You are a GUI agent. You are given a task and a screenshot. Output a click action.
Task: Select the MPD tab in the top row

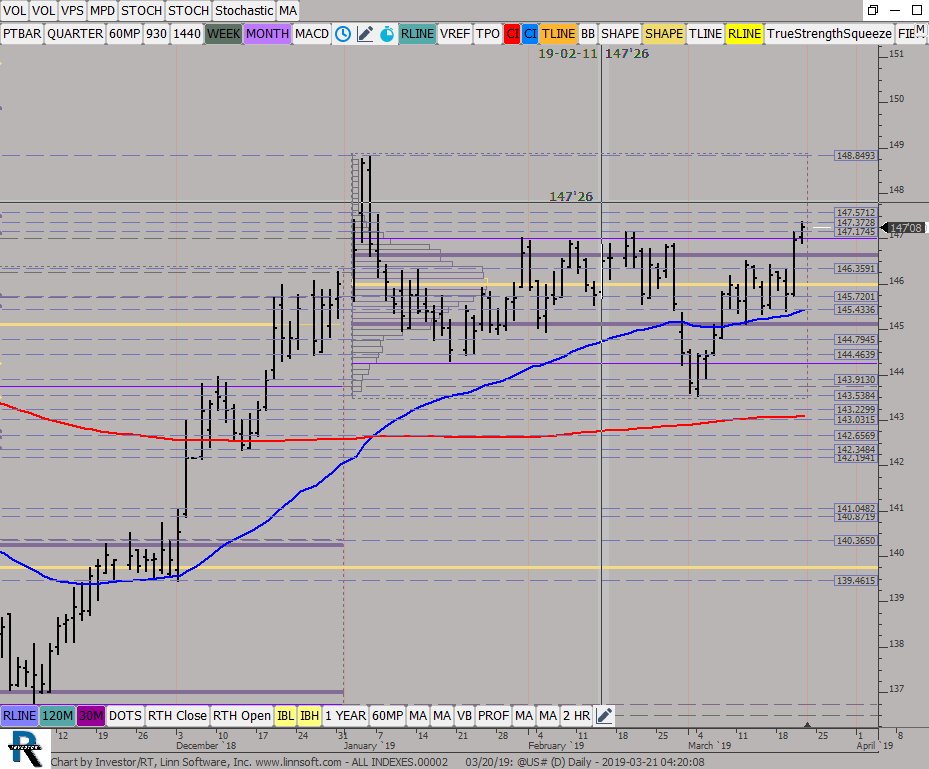click(103, 10)
